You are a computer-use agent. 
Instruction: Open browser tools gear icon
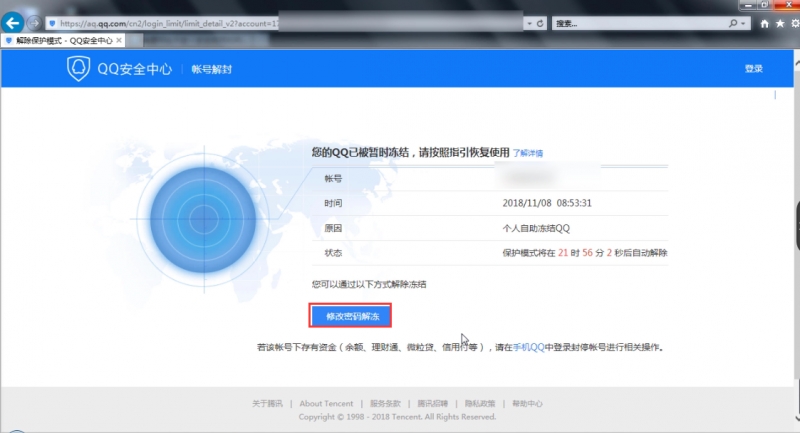pos(795,23)
